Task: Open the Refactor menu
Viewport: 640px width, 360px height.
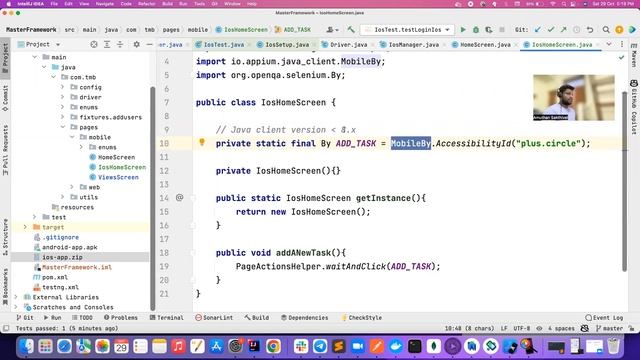Action: (x=147, y=4)
